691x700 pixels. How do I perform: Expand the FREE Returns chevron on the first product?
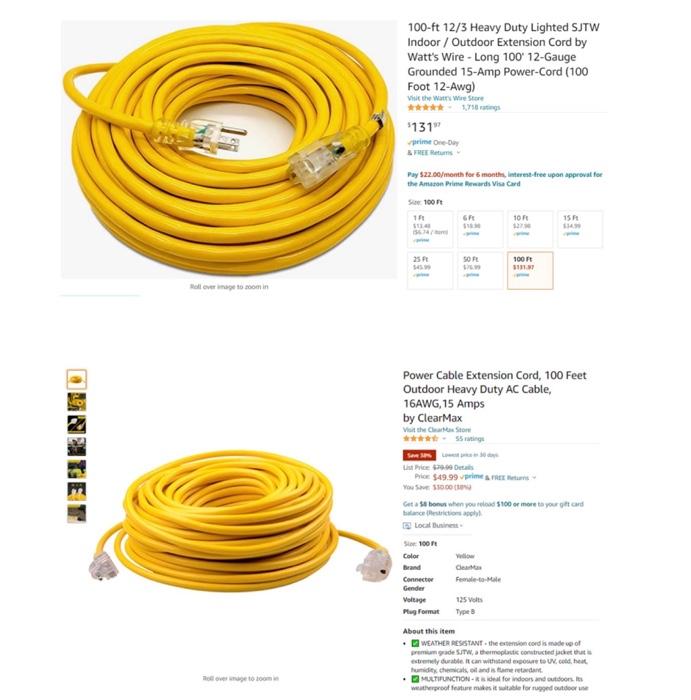(x=458, y=153)
